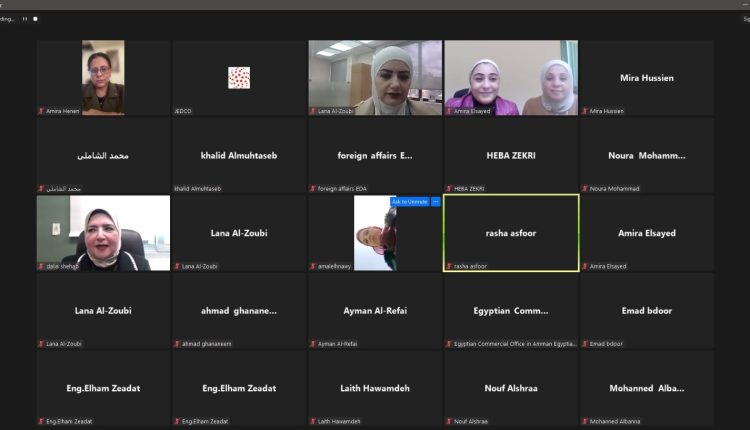Image resolution: width=750 pixels, height=430 pixels.
Task: Click ahmad ghananeem's muted microphone icon
Action: coord(178,344)
